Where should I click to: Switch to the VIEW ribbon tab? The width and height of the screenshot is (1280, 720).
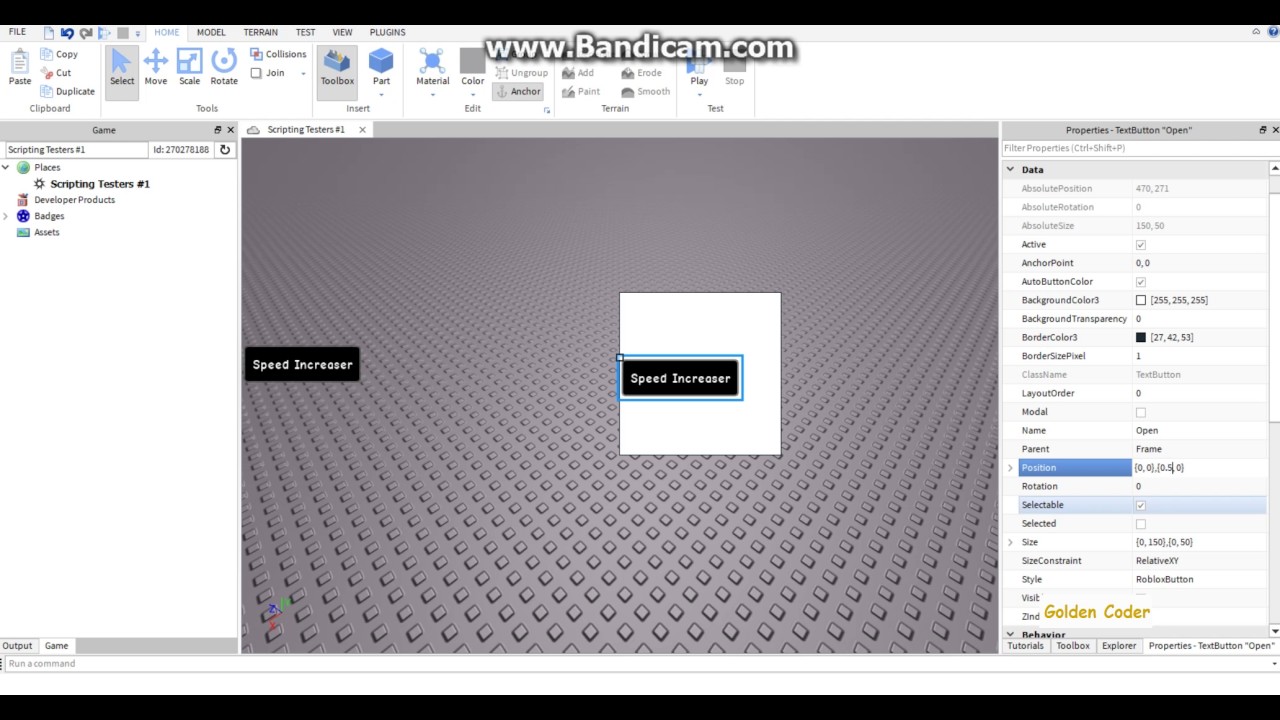click(x=342, y=32)
